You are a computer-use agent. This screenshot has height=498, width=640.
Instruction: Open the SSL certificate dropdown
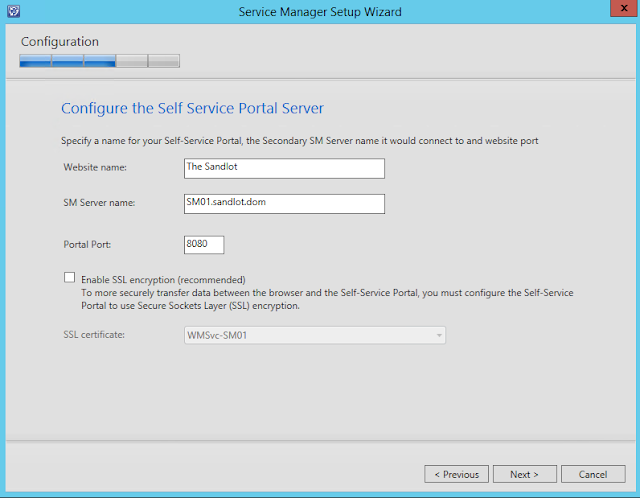pos(314,335)
